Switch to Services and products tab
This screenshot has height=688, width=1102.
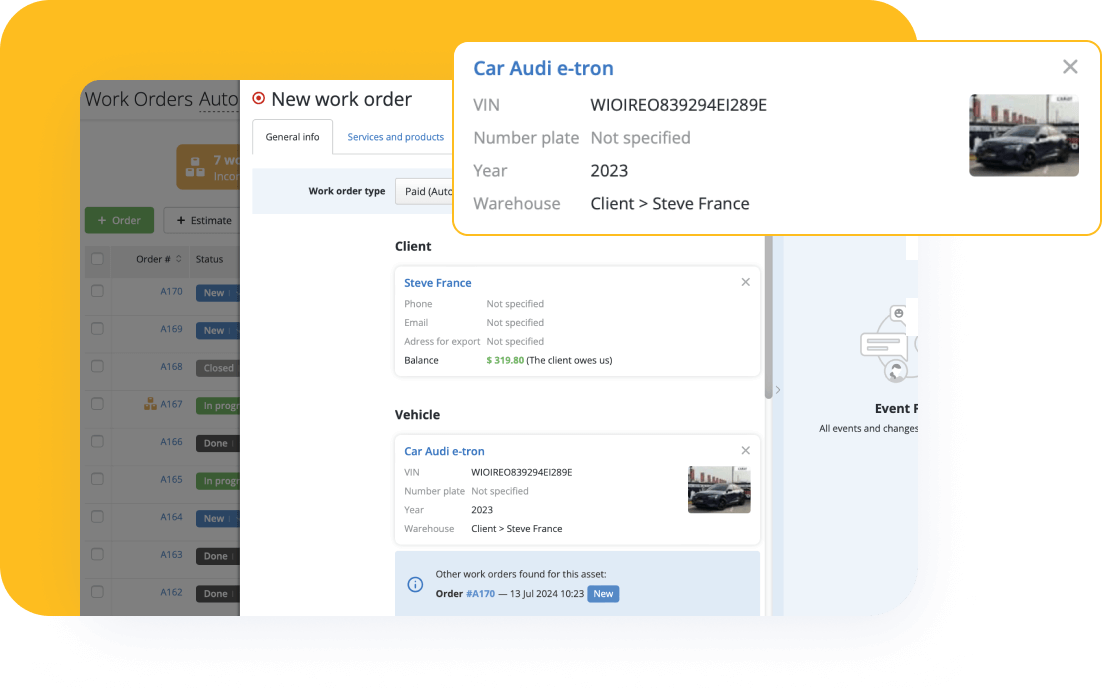pos(396,137)
